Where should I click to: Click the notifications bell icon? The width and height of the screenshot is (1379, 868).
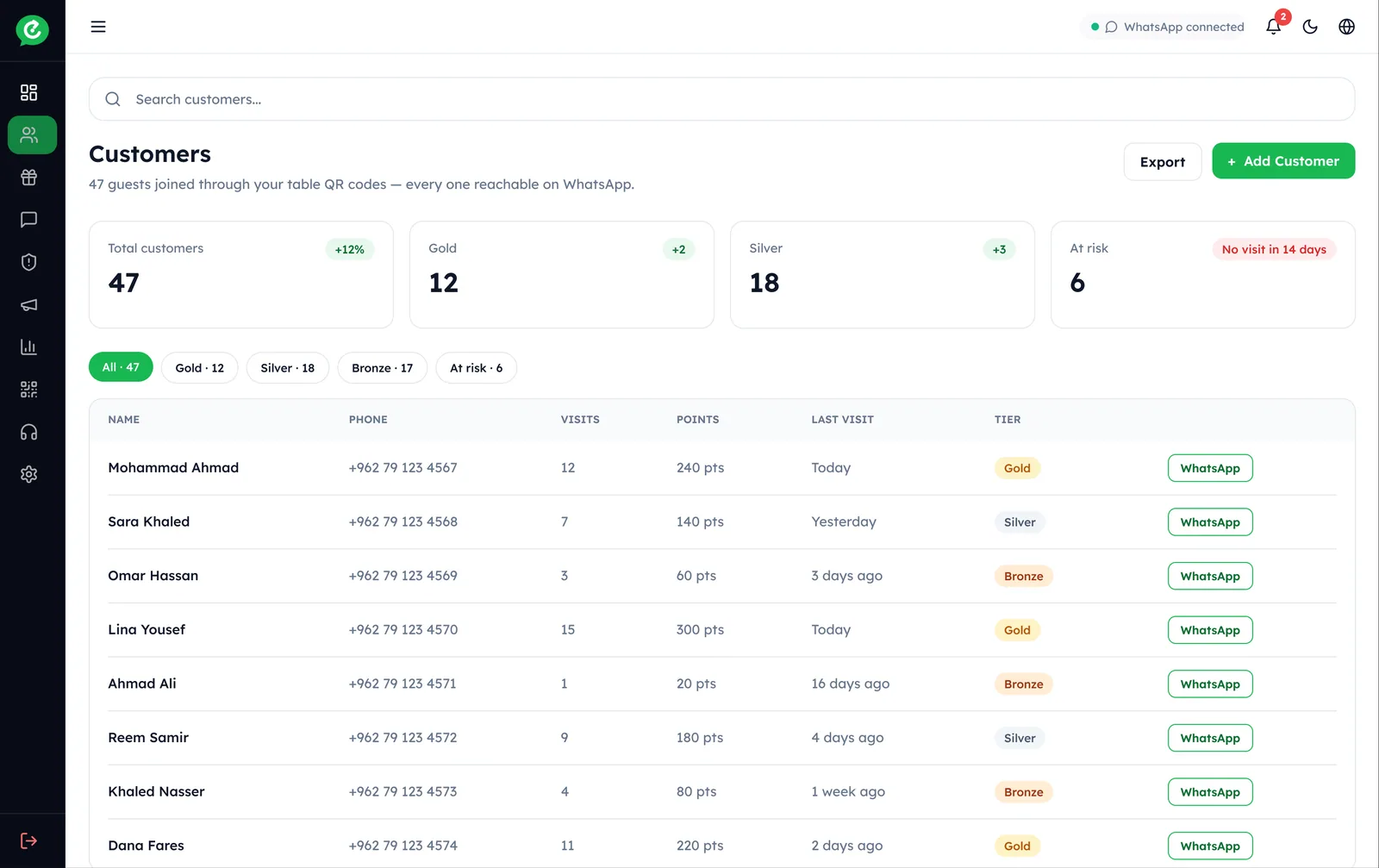(x=1274, y=27)
